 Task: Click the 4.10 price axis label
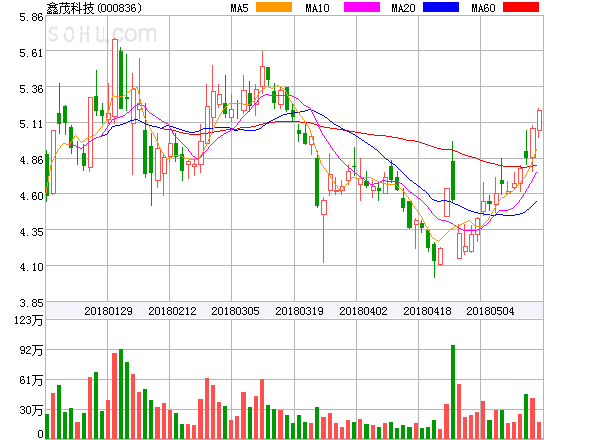pyautogui.click(x=31, y=267)
